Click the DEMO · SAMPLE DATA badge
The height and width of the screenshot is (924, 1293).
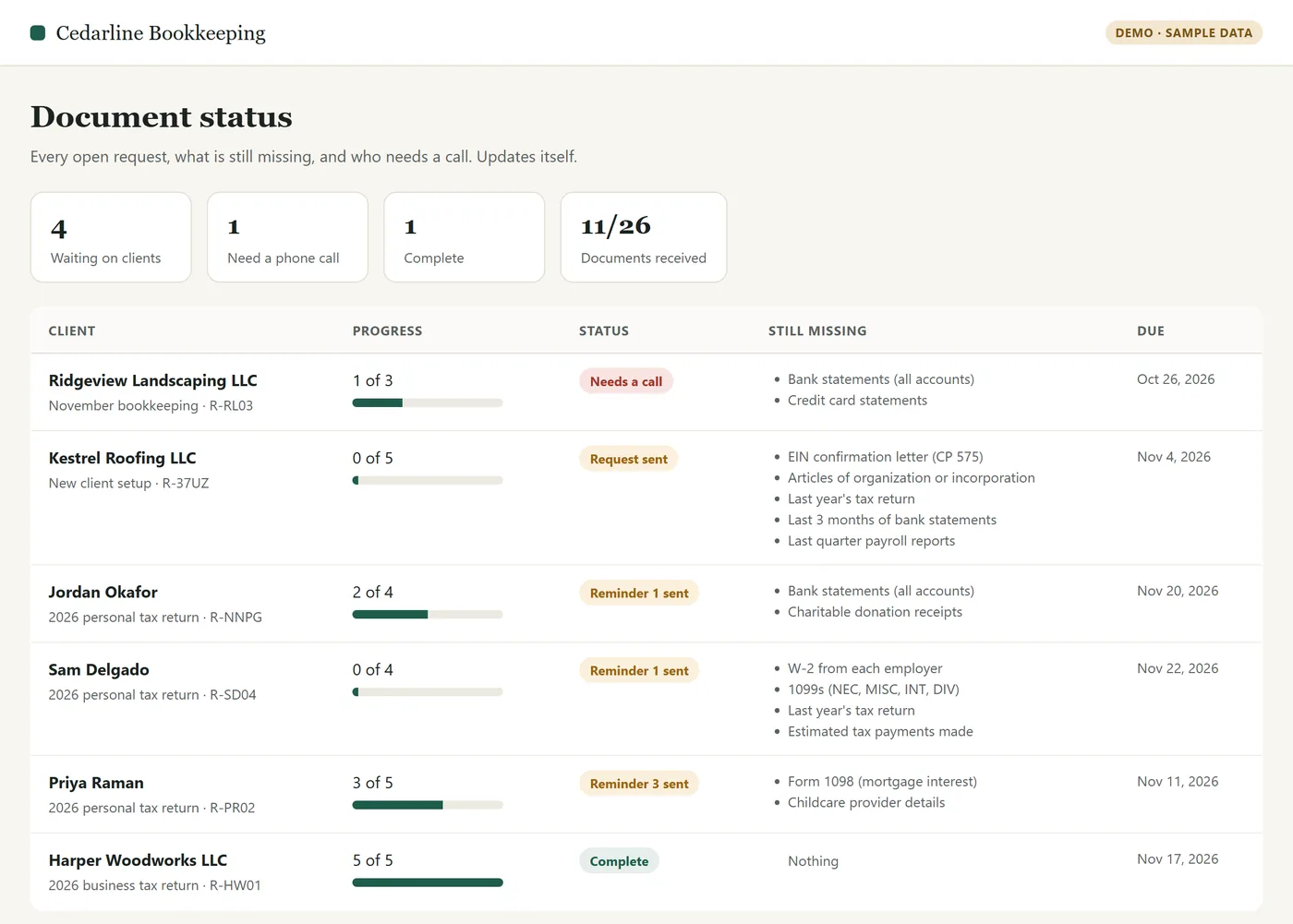pyautogui.click(x=1184, y=33)
